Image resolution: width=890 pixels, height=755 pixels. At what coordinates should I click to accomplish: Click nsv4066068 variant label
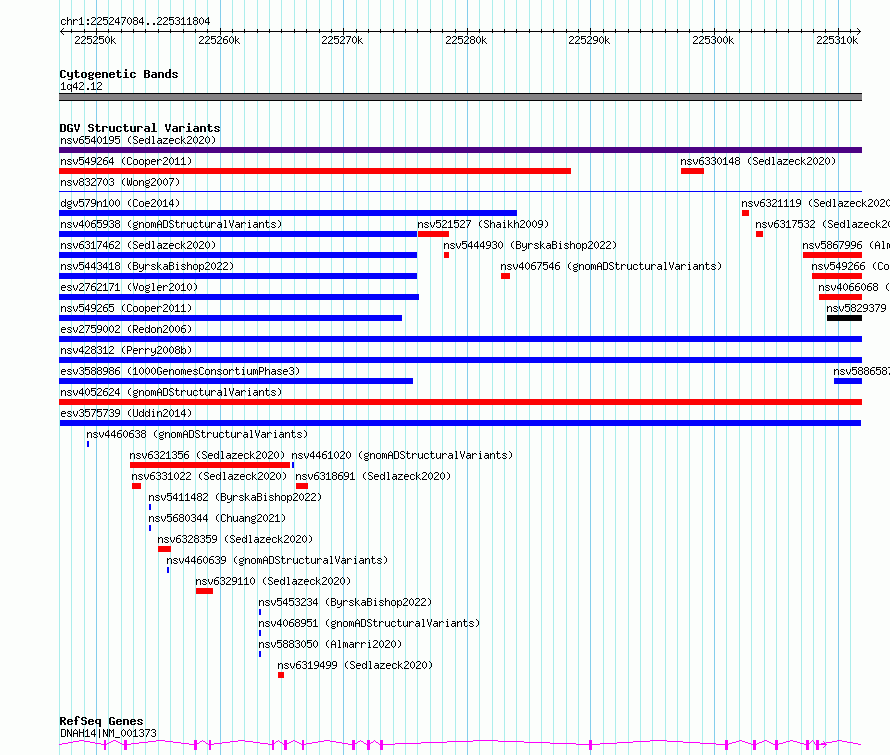(854, 287)
